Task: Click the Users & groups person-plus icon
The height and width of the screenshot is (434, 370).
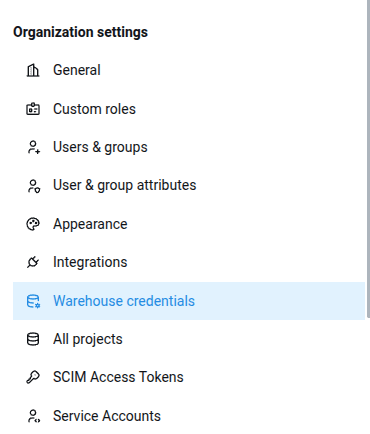Action: tap(33, 147)
